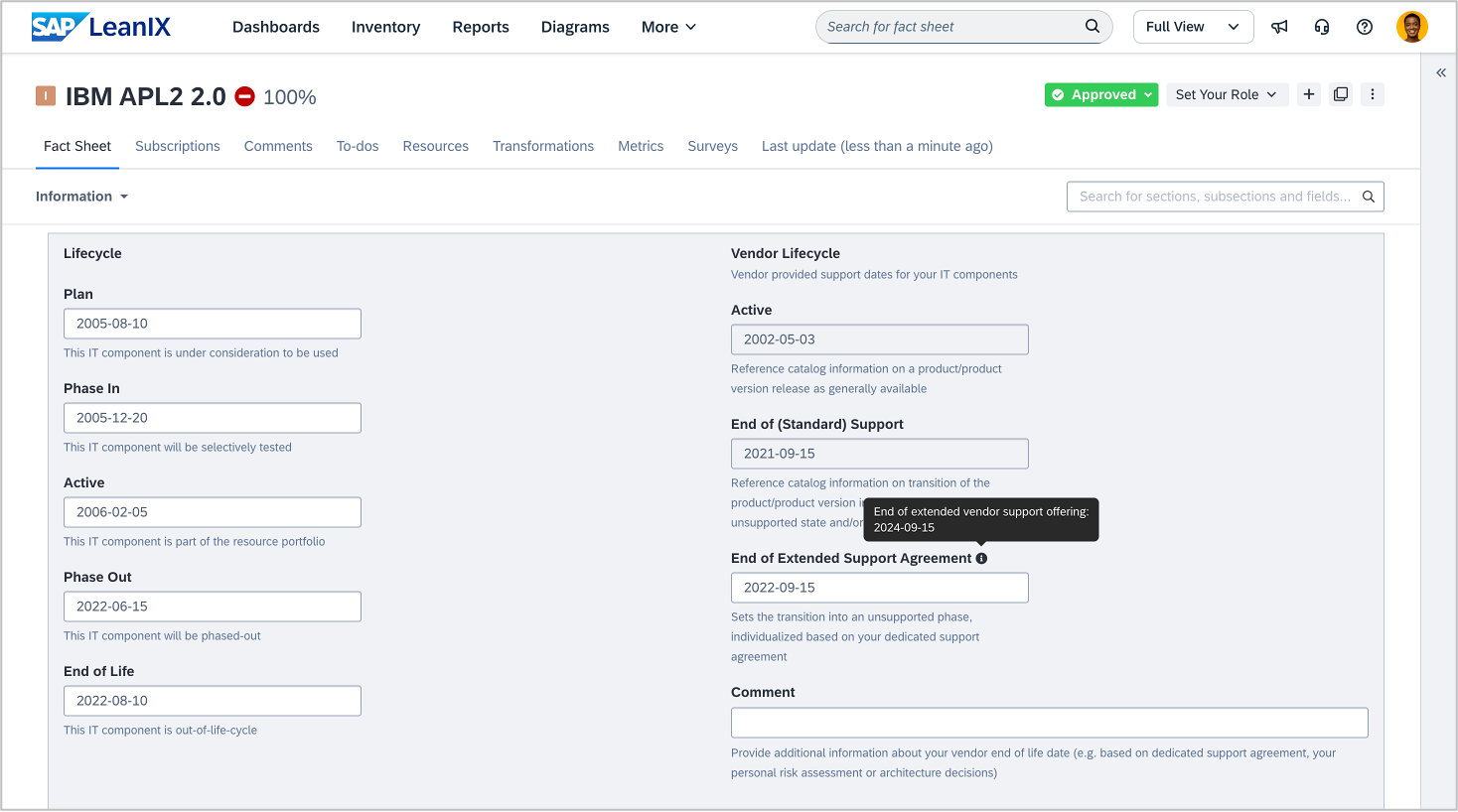
Task: Click the End of Life date 2022-08-10
Action: pyautogui.click(x=213, y=701)
